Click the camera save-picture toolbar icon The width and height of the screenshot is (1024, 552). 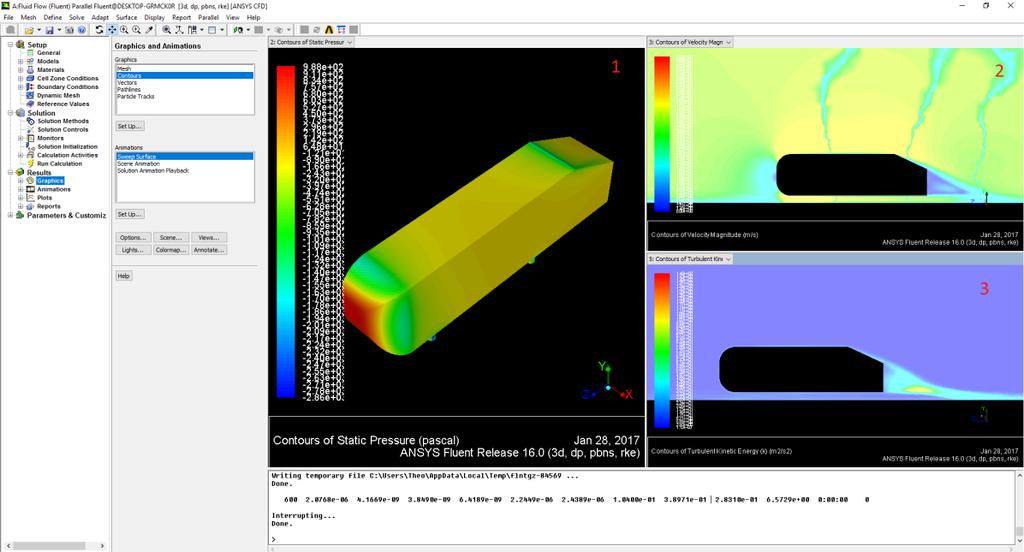pyautogui.click(x=69, y=30)
